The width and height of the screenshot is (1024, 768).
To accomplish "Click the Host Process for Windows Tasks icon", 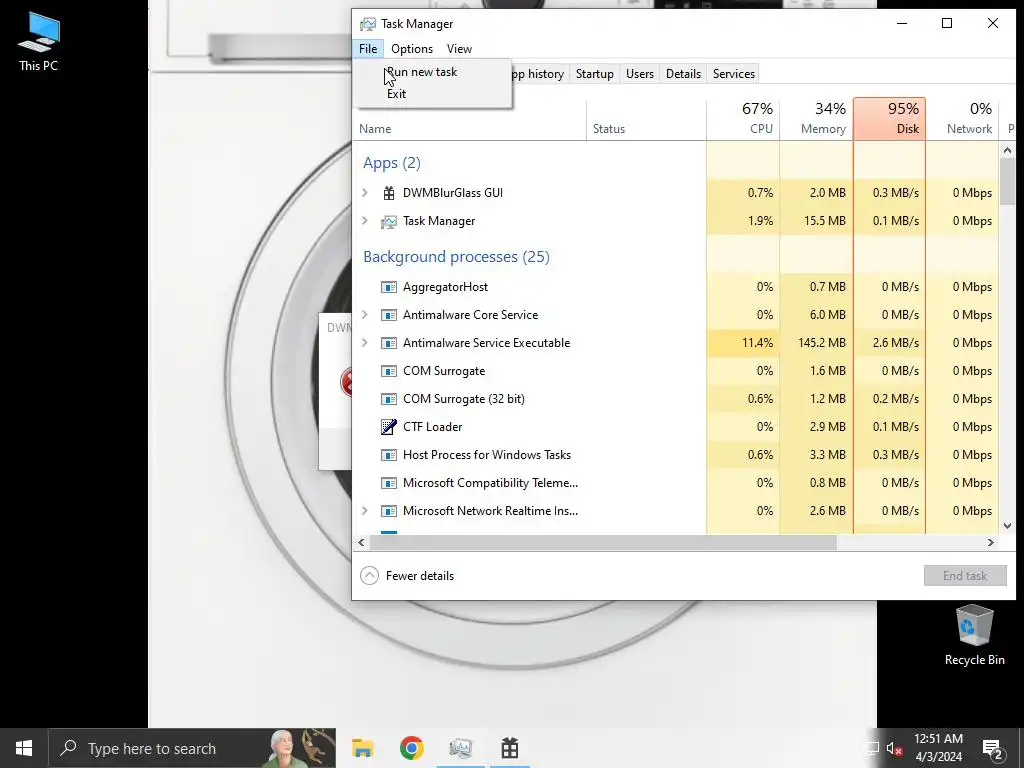I will (389, 455).
